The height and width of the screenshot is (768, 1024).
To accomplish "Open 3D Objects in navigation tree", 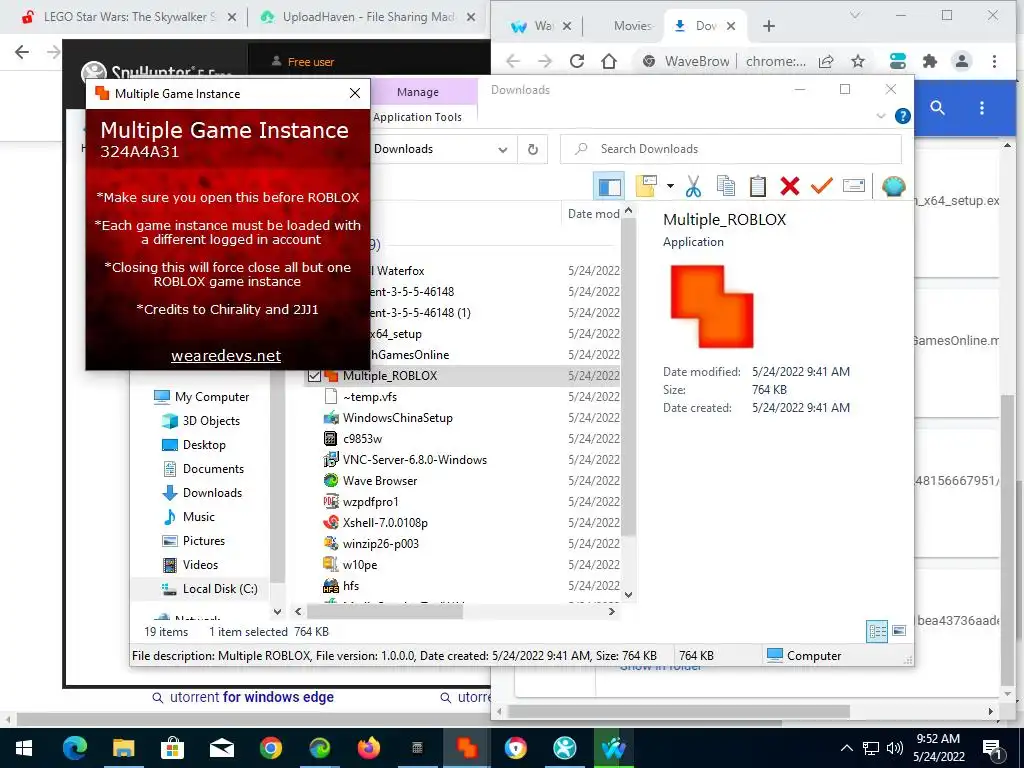I will 211,421.
